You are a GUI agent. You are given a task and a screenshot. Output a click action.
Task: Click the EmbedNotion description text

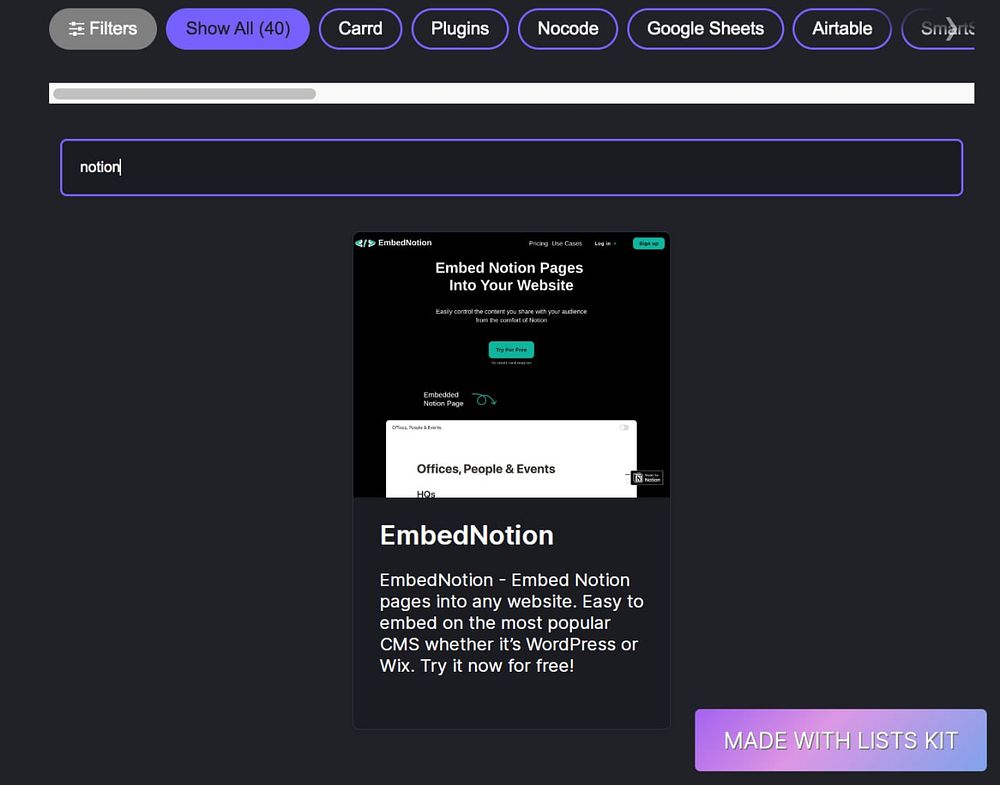511,622
